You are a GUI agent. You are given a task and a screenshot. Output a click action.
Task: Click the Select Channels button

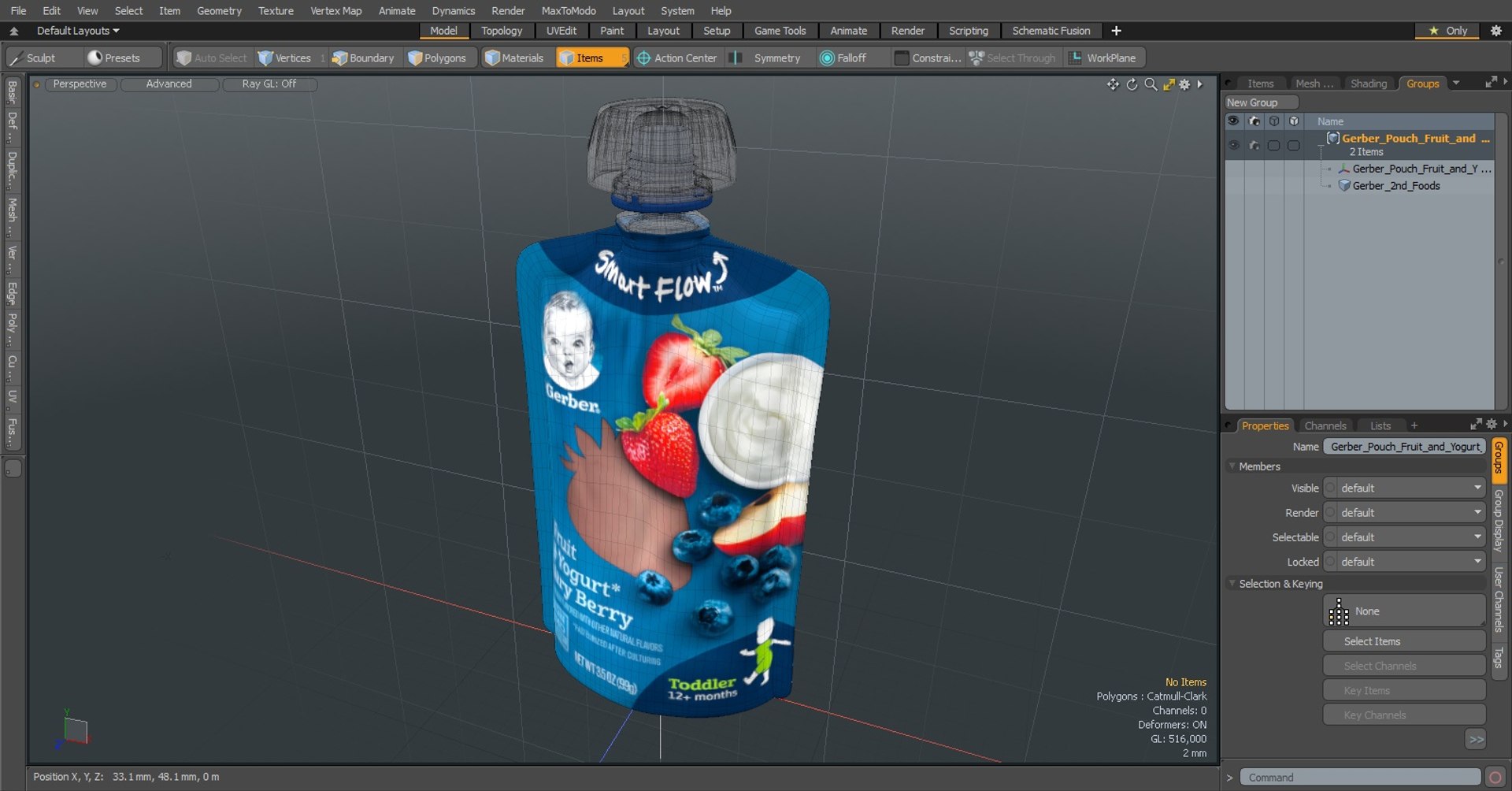coord(1404,666)
